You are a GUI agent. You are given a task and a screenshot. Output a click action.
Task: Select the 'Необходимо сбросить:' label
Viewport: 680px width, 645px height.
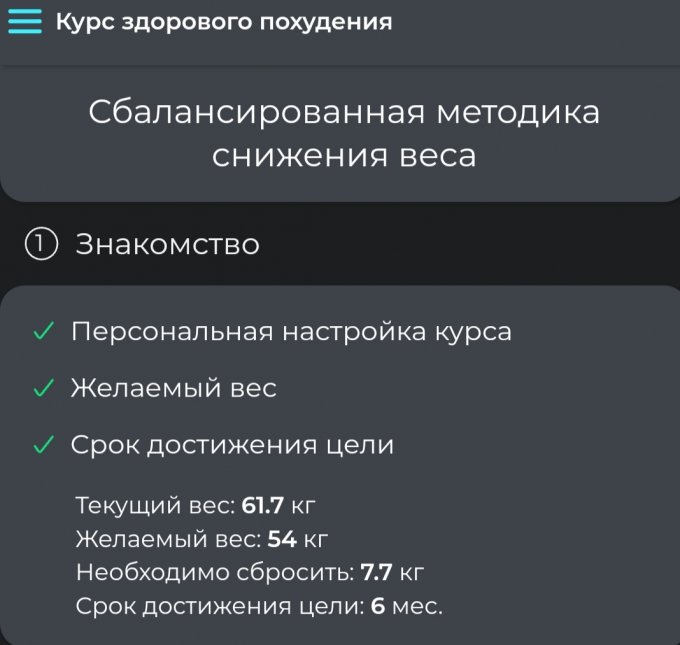tap(215, 573)
